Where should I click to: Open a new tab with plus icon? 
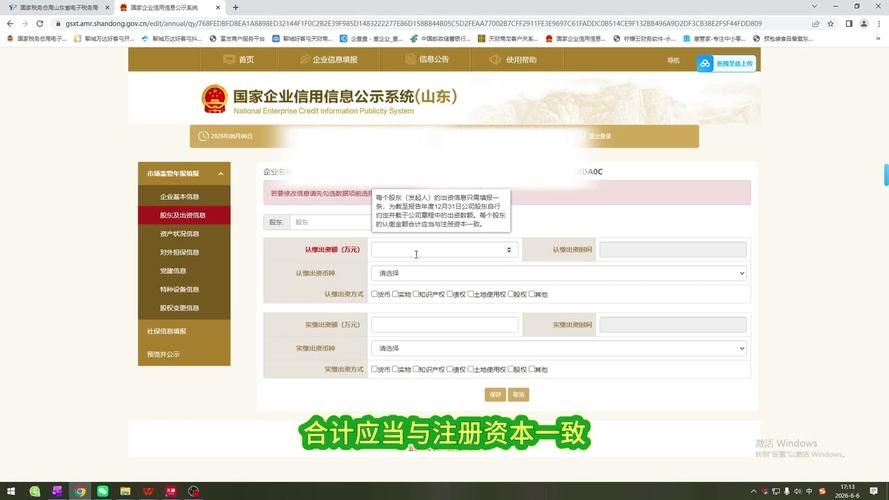point(235,7)
